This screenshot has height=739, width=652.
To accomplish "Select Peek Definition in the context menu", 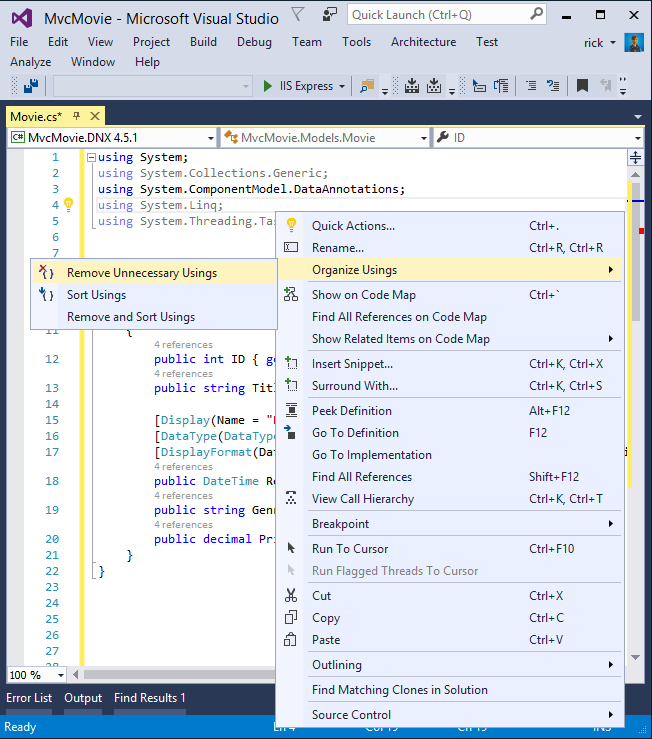I will click(x=351, y=411).
